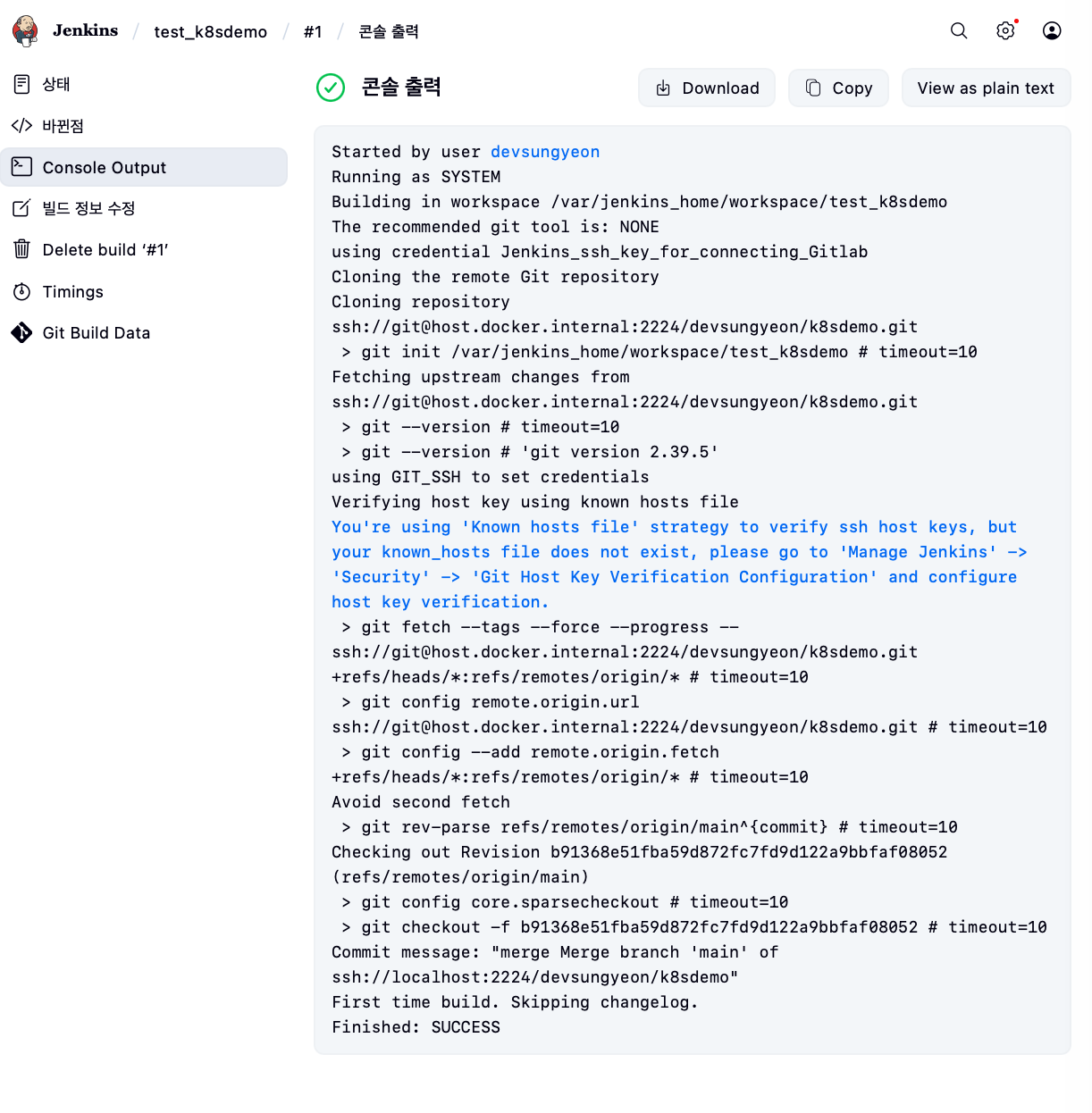This screenshot has height=1113, width=1092.
Task: Navigate to test_k8sdemo breadcrumb
Action: (x=210, y=32)
